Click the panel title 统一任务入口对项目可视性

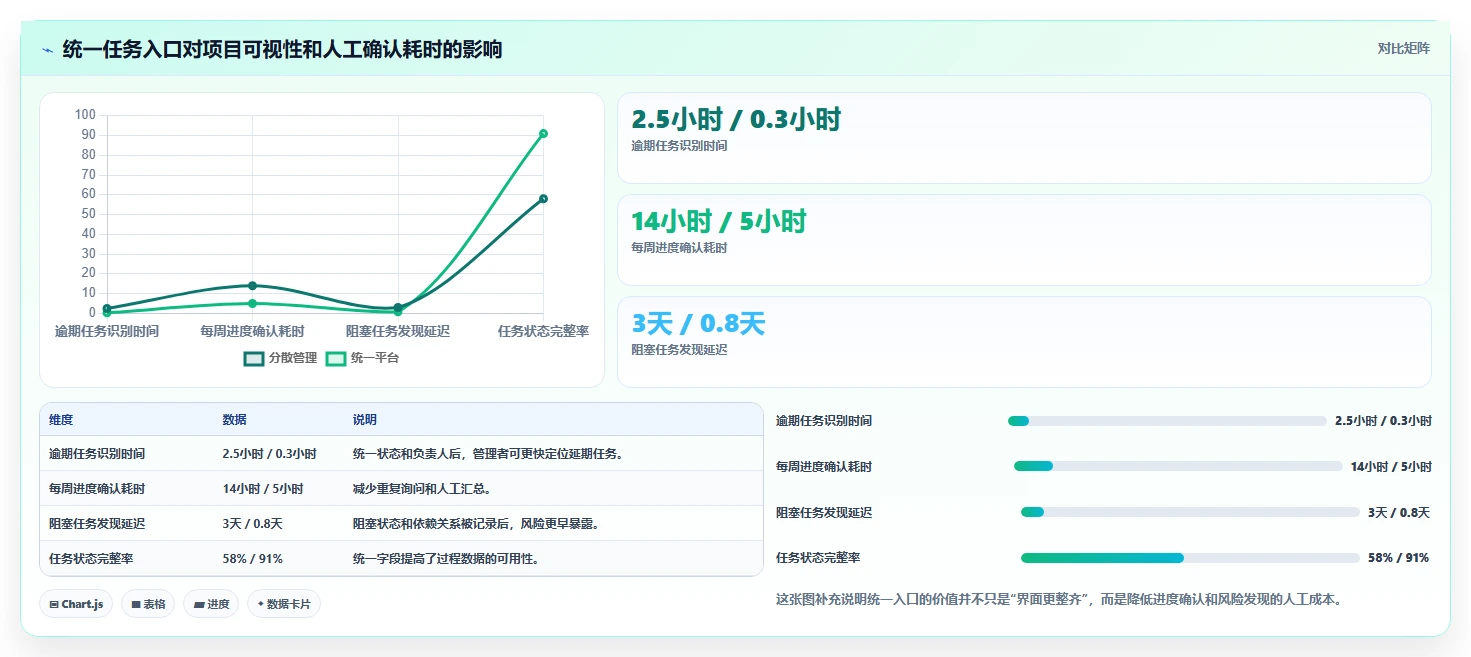pos(283,49)
